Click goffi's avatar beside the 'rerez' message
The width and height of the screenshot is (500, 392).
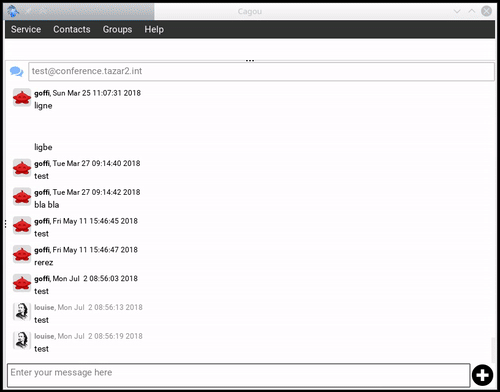pos(22,254)
